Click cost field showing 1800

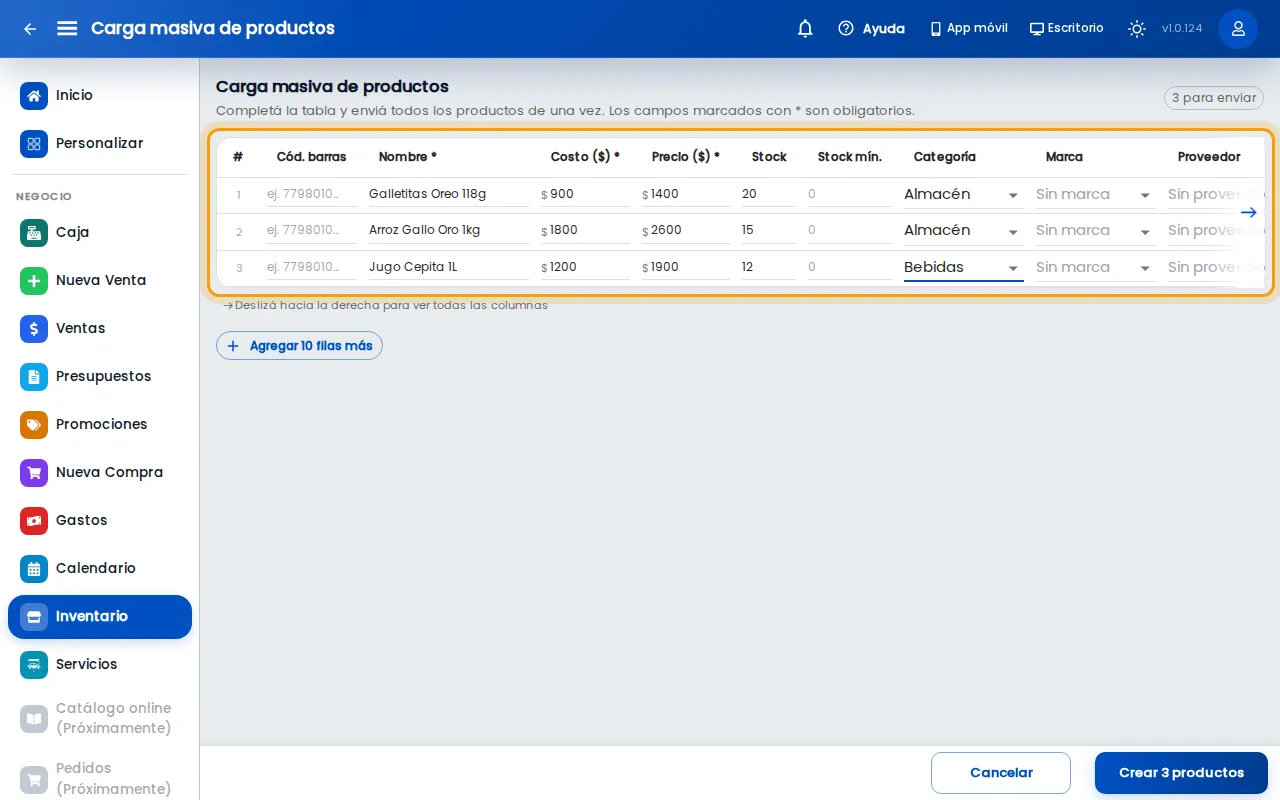point(585,230)
